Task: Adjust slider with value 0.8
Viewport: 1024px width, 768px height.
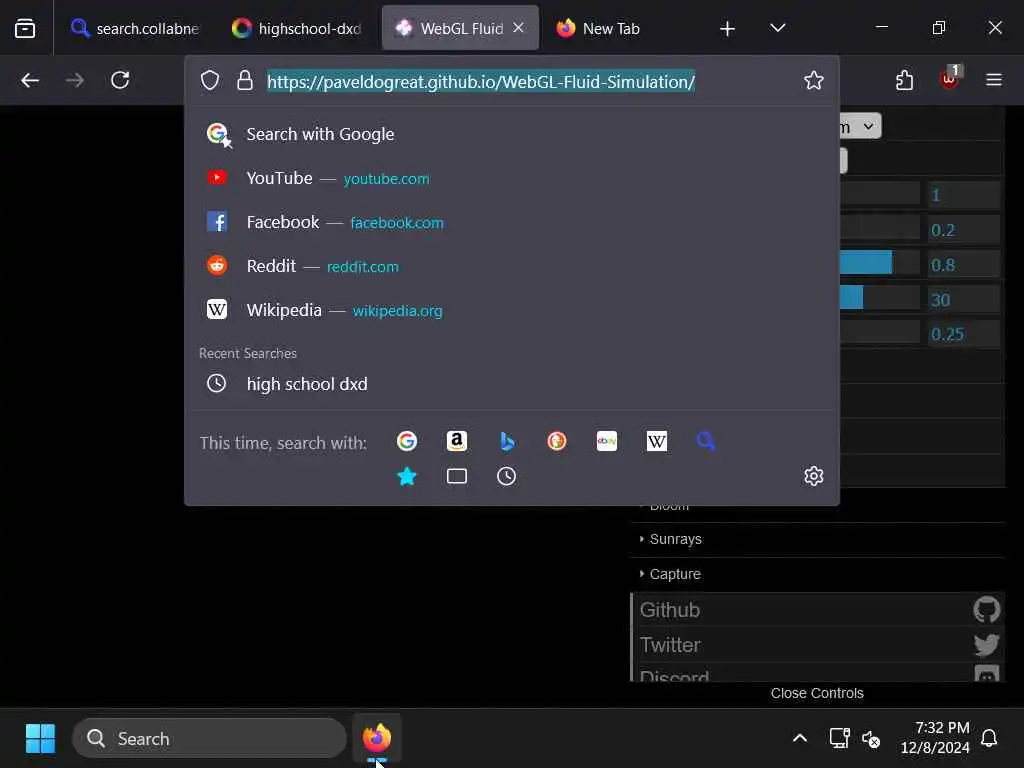Action: coord(880,264)
